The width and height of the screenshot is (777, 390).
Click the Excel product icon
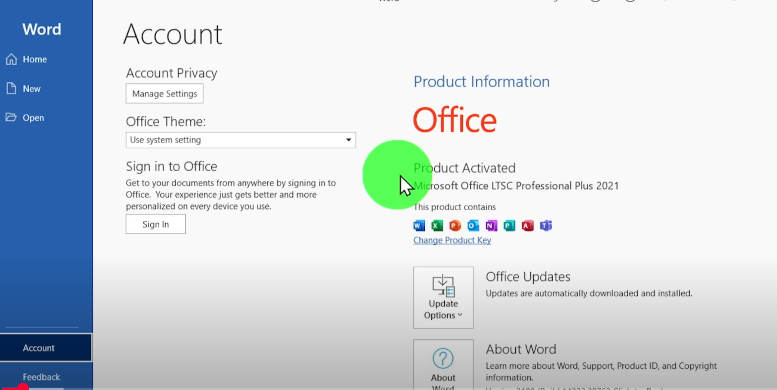pos(437,225)
